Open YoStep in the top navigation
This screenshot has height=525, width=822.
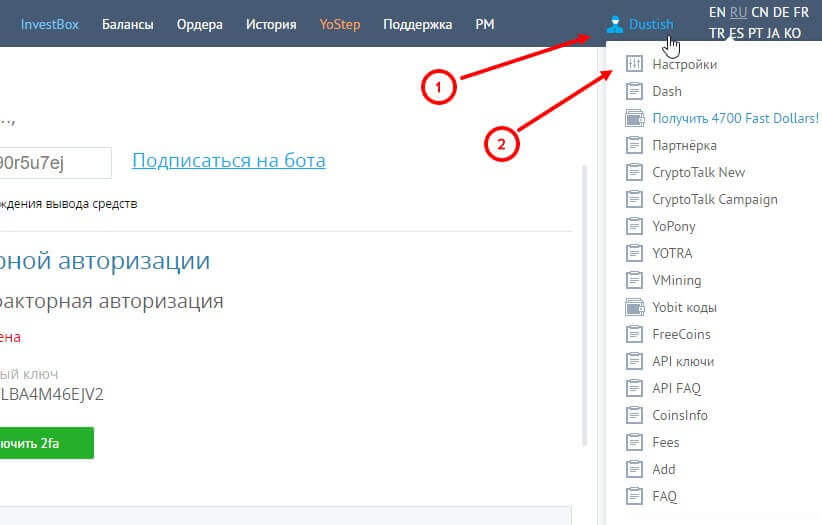(x=340, y=24)
